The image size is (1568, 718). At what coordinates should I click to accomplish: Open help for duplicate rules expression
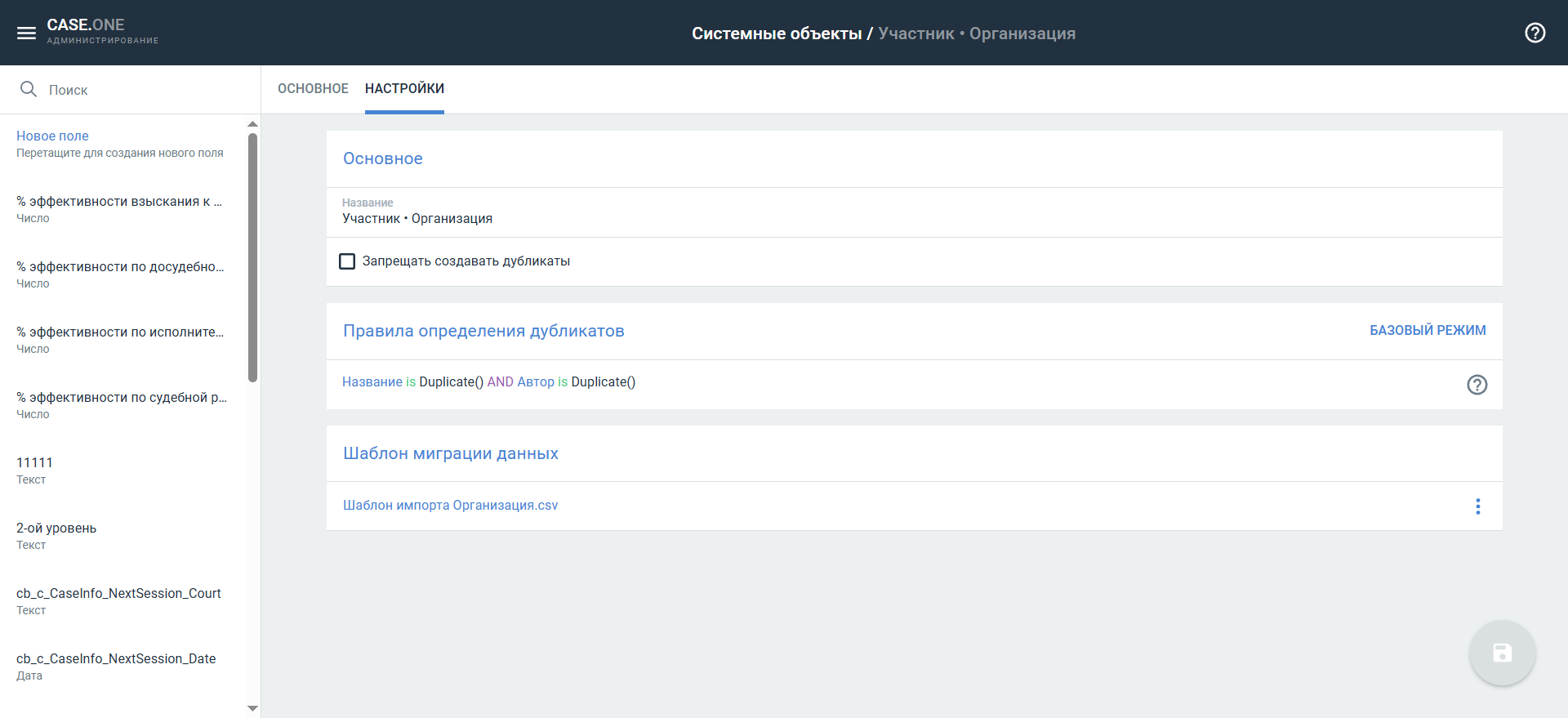[x=1477, y=385]
